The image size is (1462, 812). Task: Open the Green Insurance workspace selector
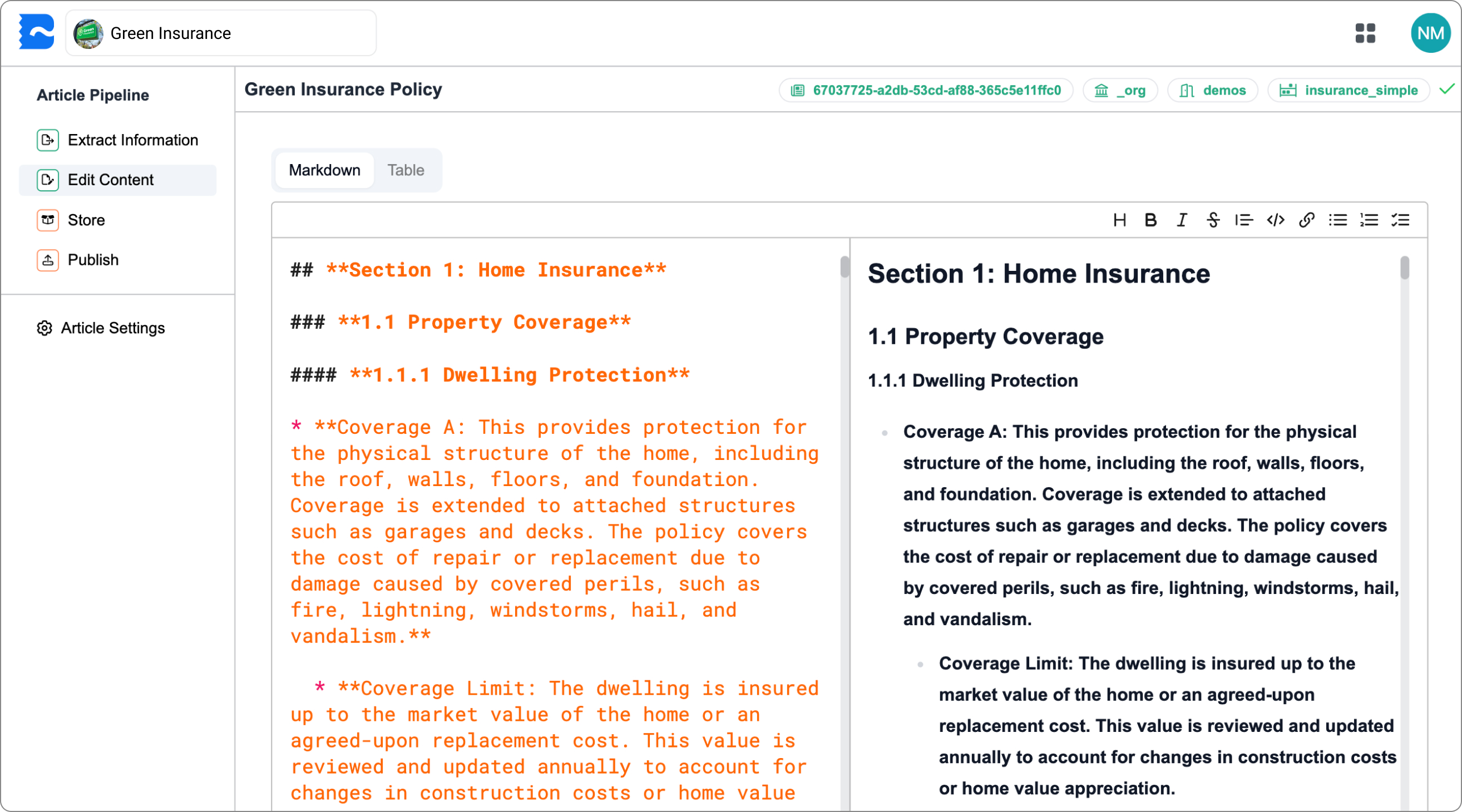(x=221, y=33)
